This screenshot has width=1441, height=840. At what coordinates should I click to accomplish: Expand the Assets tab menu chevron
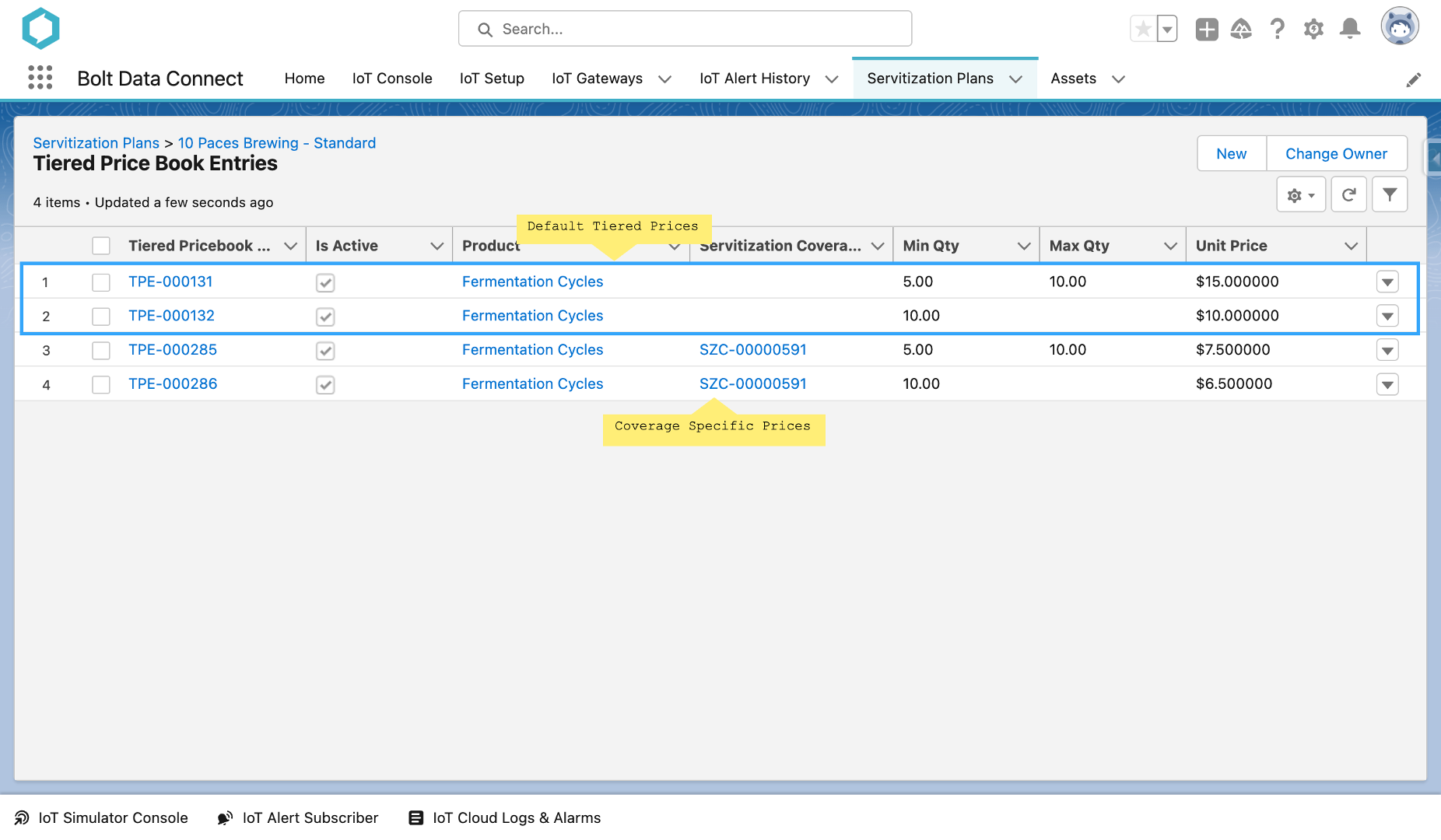[x=1118, y=79]
